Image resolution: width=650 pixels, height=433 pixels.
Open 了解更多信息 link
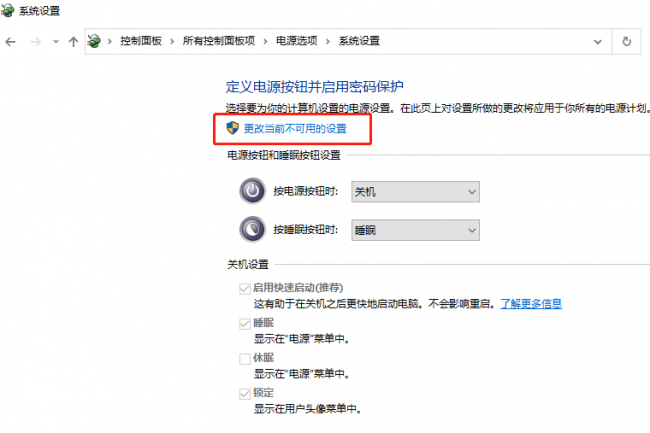pos(531,304)
